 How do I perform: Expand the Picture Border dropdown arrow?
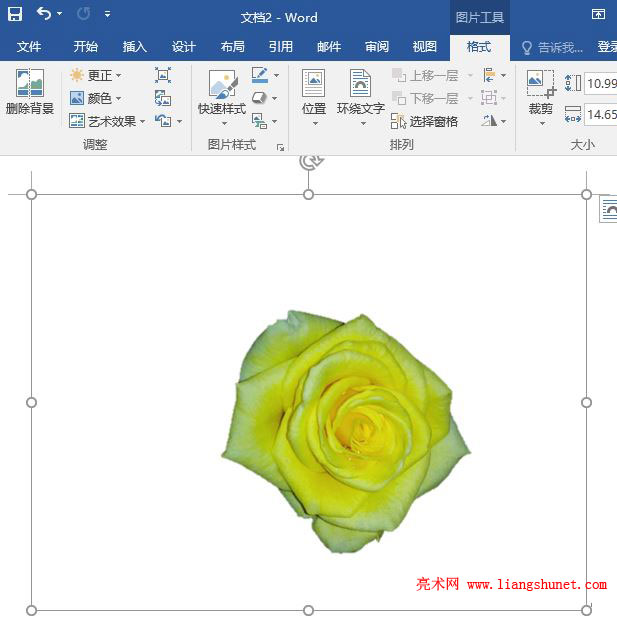point(277,75)
